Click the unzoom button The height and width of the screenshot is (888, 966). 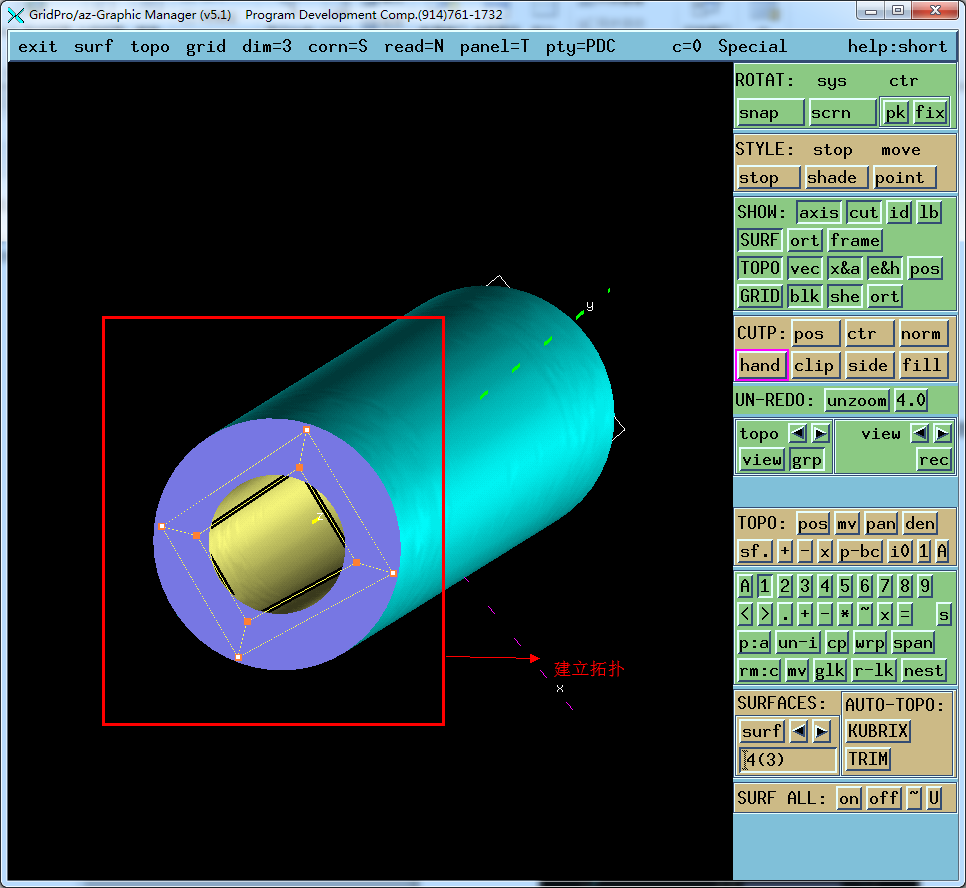[856, 400]
